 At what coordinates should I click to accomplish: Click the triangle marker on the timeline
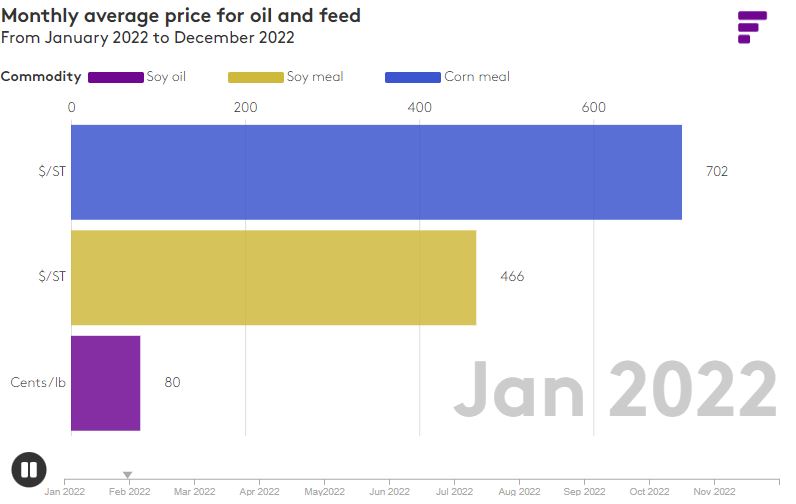128,475
